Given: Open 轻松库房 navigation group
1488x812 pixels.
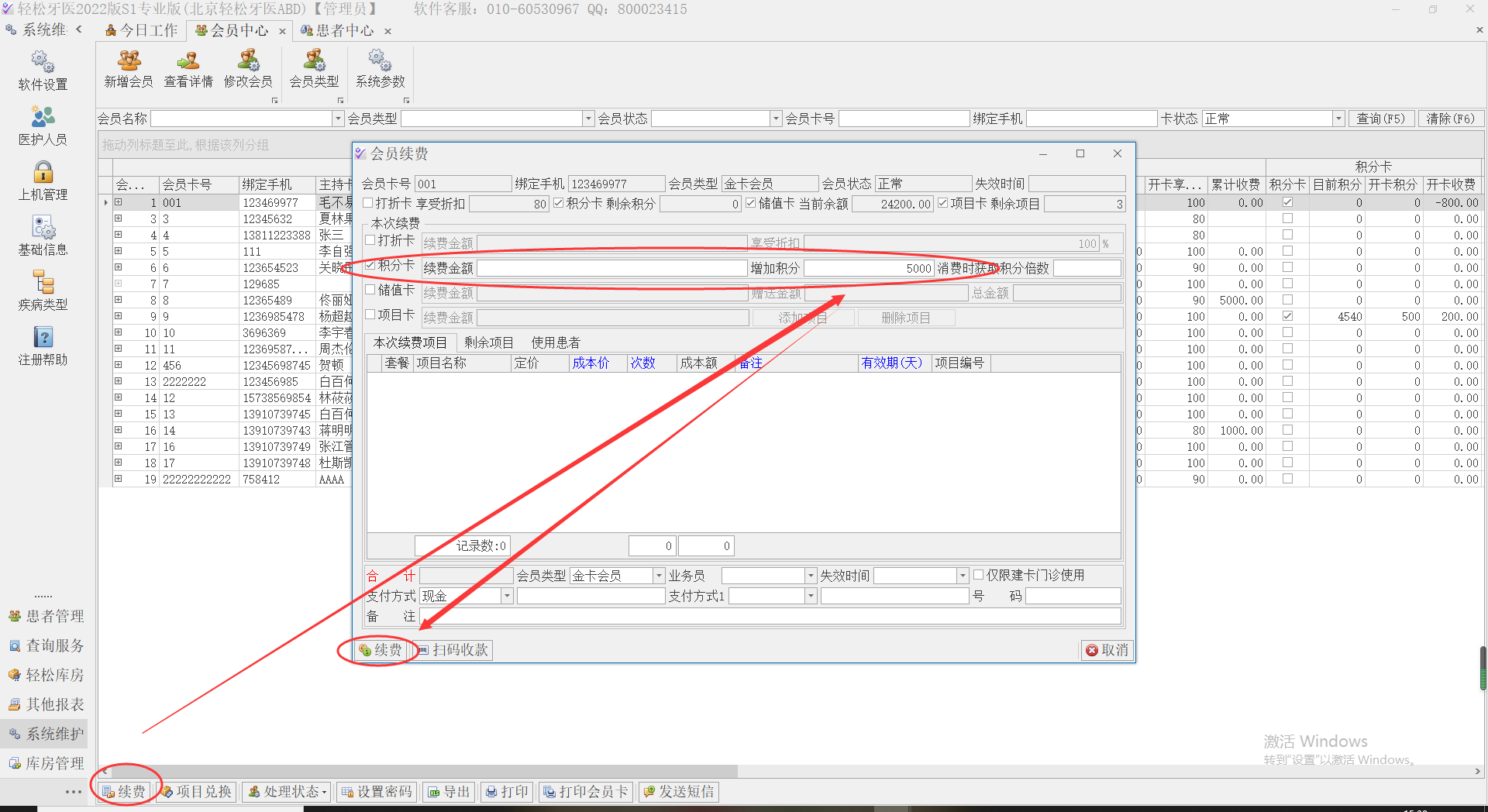Looking at the screenshot, I should (46, 675).
